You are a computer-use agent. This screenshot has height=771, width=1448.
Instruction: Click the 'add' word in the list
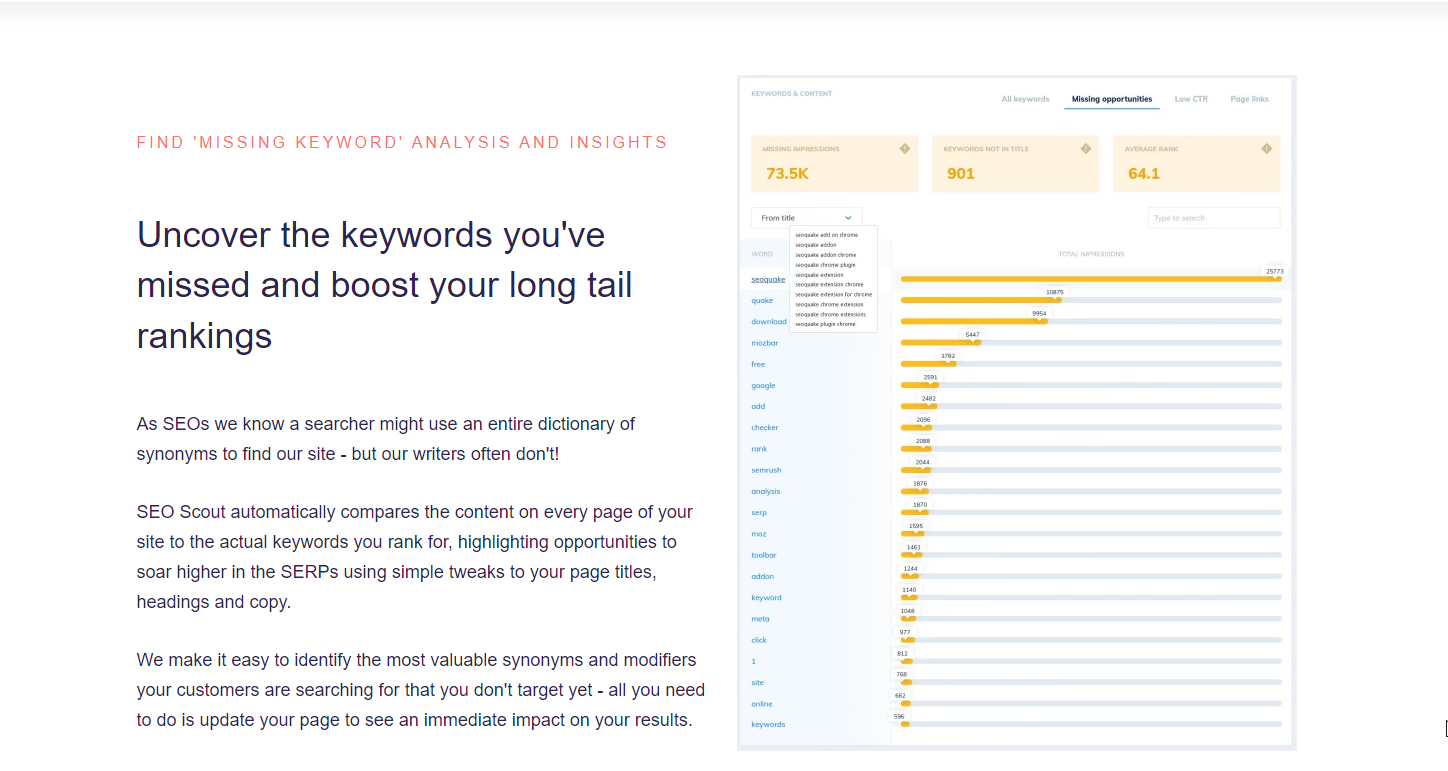click(x=758, y=406)
